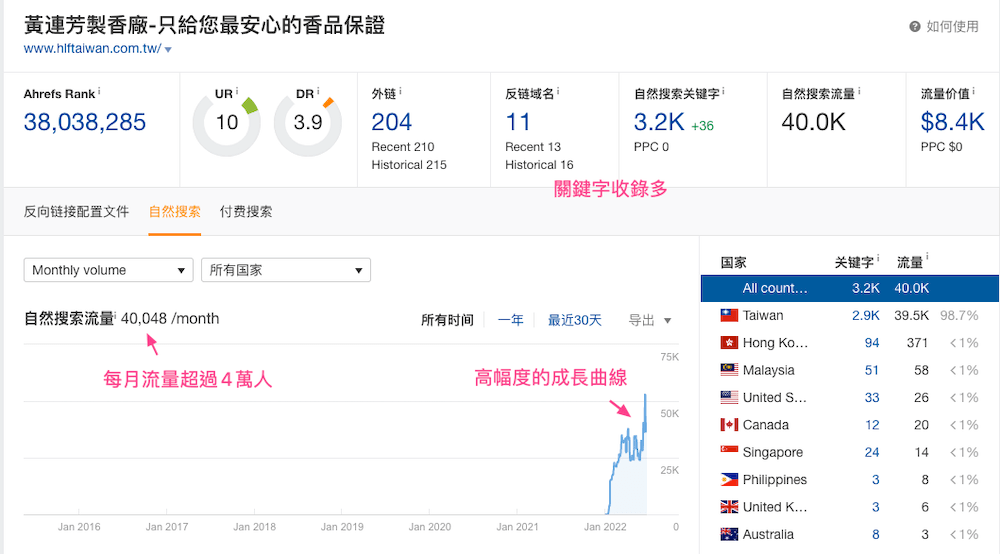Viewport: 1000px width, 554px height.
Task: Open United States' 33 keywords link
Action: [872, 398]
